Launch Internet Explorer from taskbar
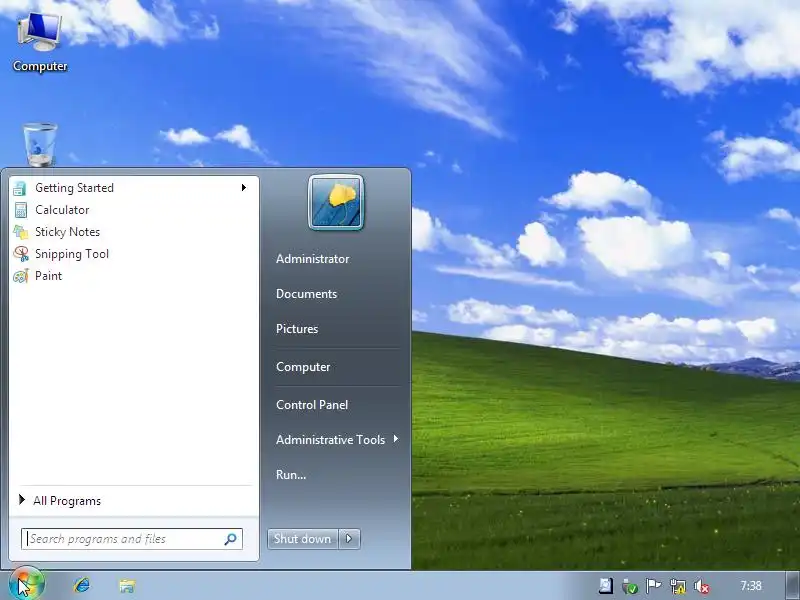This screenshot has height=600, width=800. (x=82, y=585)
